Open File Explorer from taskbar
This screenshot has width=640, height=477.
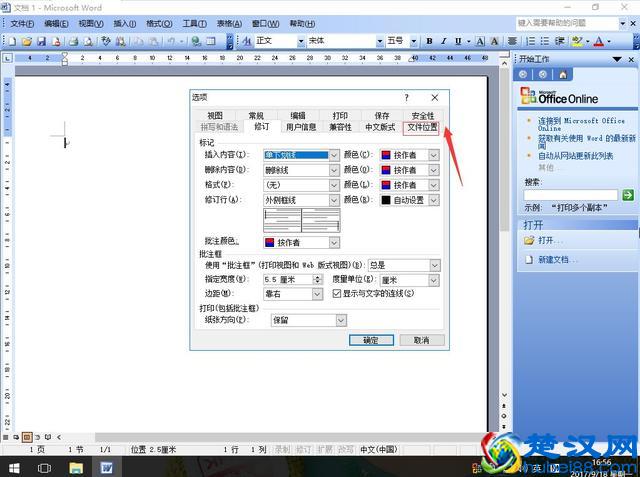(76, 468)
